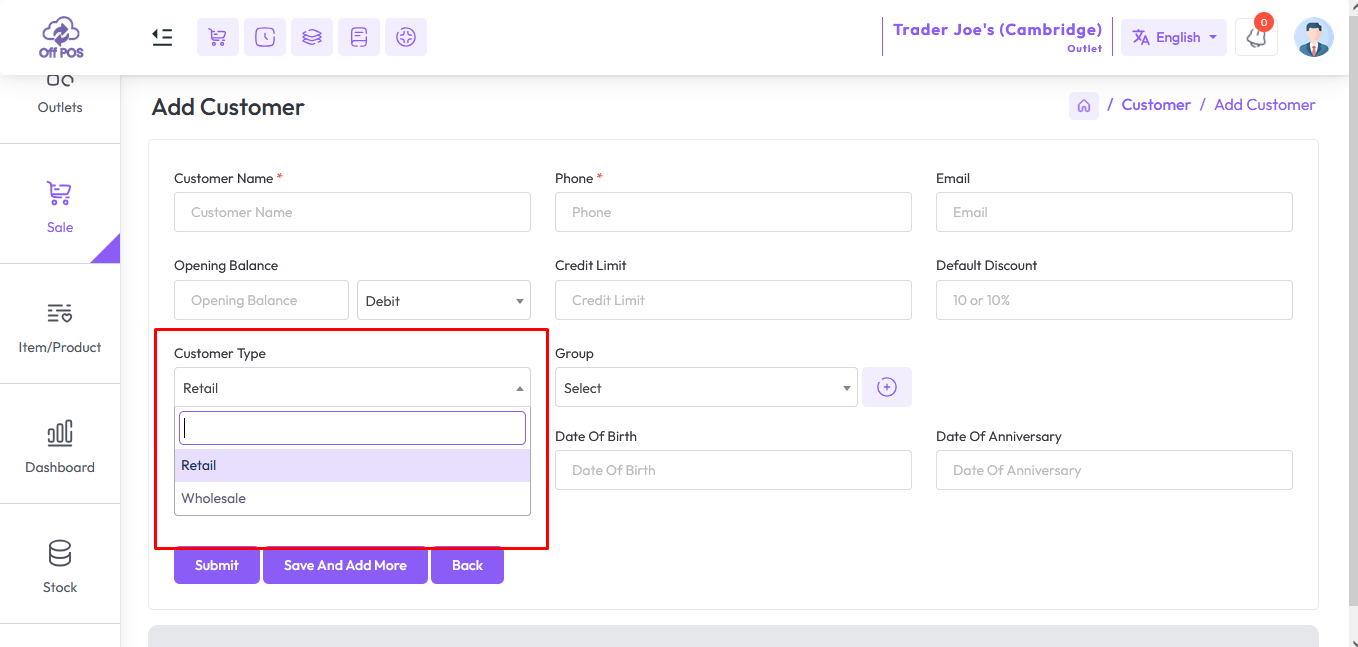Open the Stock sidebar menu
Screen dimensions: 1358x647
(60, 565)
